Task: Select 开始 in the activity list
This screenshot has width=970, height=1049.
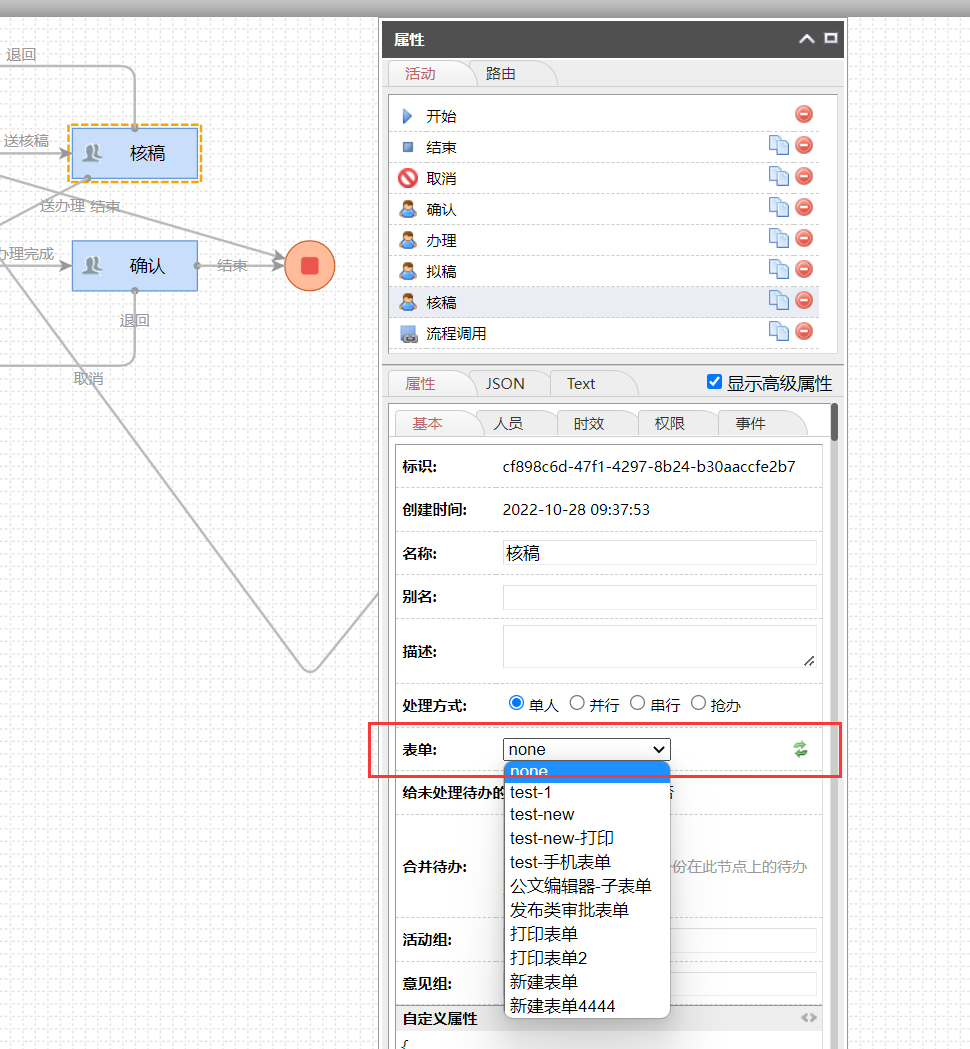Action: tap(603, 116)
